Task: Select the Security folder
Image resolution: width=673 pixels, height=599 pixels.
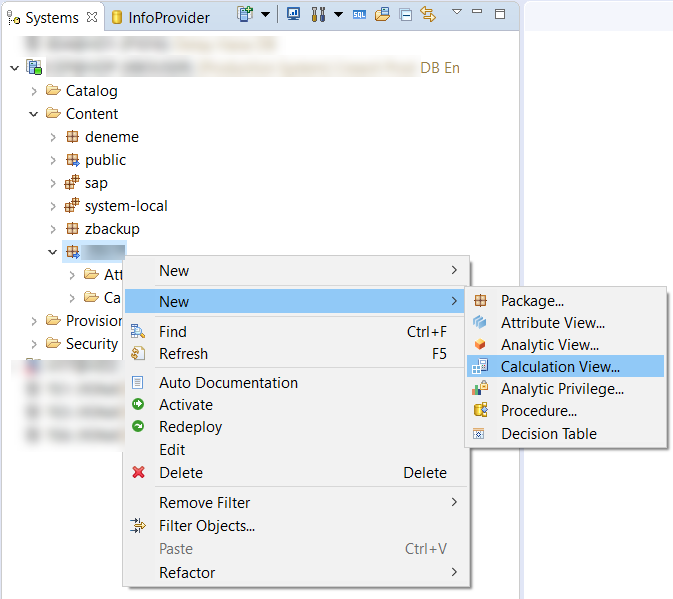Action: pyautogui.click(x=82, y=344)
